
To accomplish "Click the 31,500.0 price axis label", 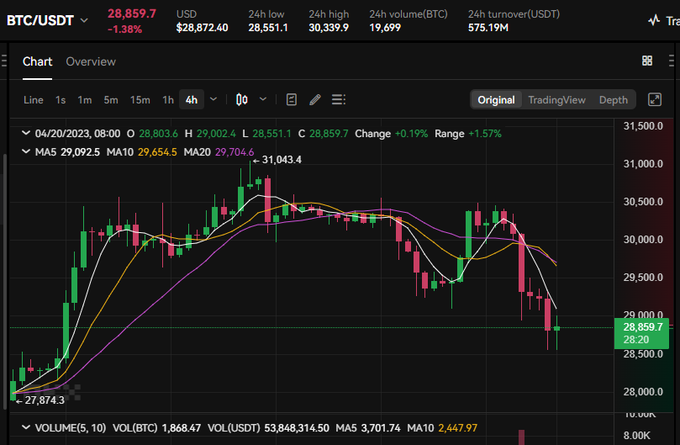I will point(643,126).
